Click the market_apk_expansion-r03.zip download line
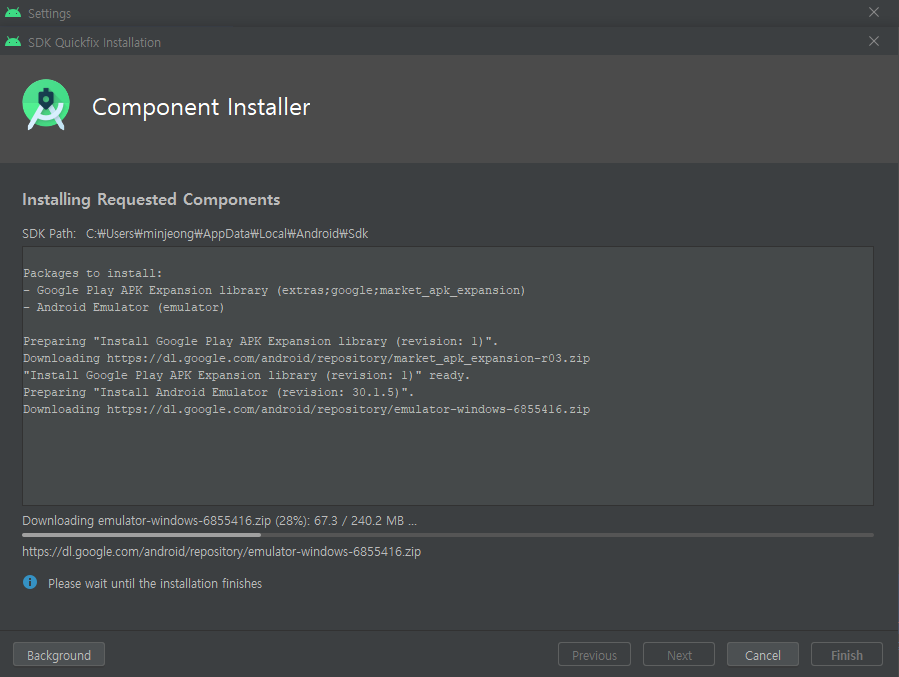This screenshot has height=677, width=899. point(307,358)
